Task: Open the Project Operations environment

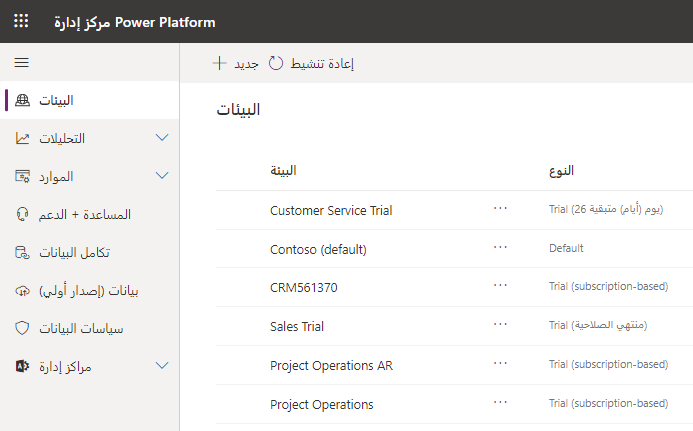Action: 322,404
